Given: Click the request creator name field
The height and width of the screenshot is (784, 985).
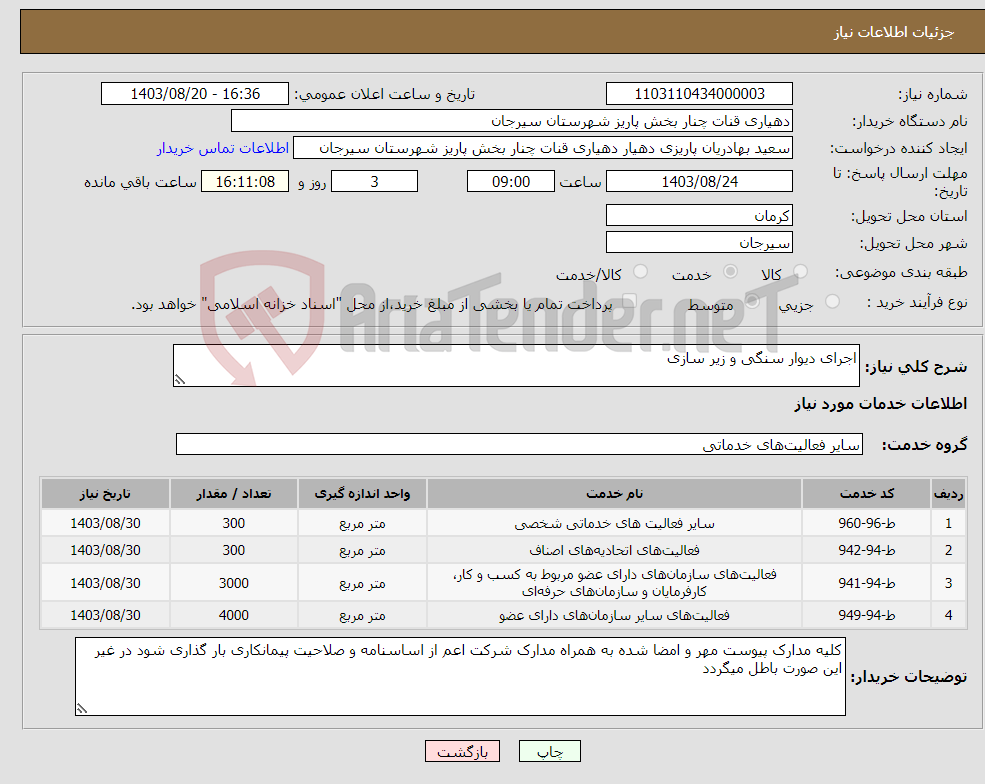Looking at the screenshot, I should [543, 148].
